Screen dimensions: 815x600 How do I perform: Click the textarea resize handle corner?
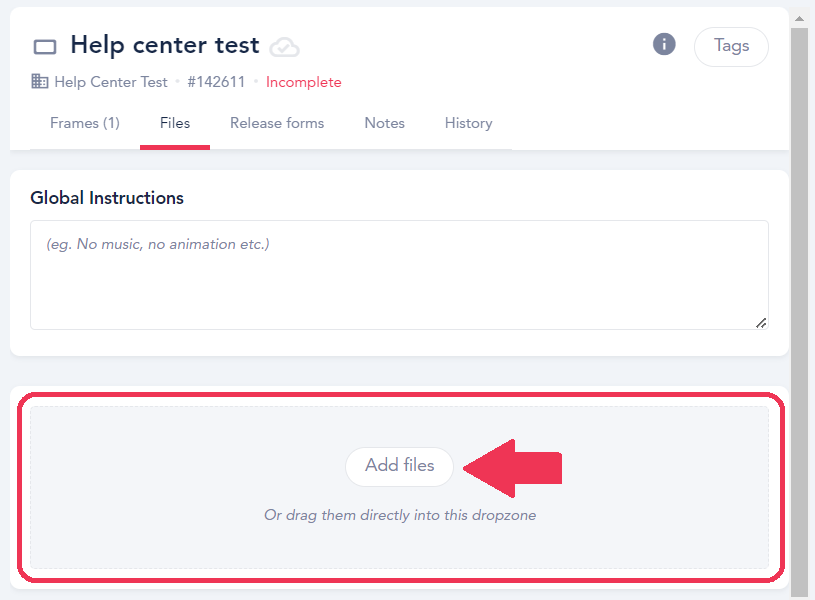pos(761,322)
